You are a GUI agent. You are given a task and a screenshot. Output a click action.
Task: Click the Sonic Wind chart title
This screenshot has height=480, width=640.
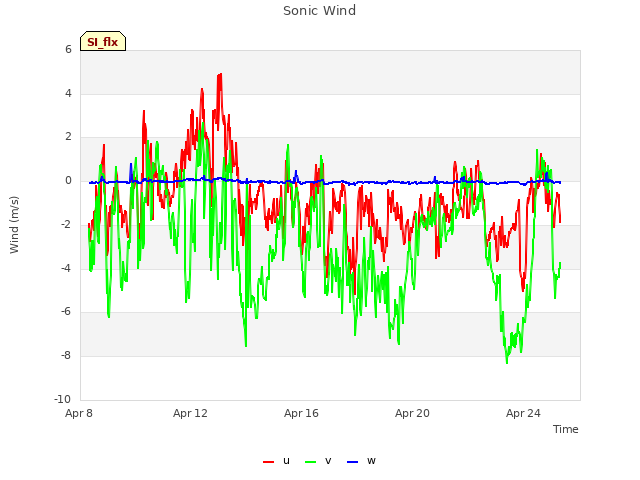pos(320,11)
